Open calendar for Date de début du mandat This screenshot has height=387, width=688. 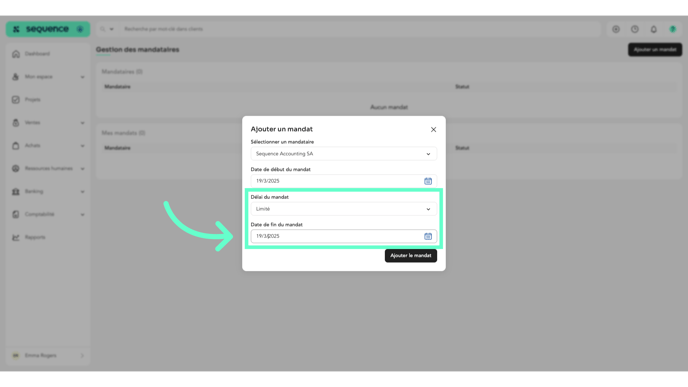click(428, 181)
